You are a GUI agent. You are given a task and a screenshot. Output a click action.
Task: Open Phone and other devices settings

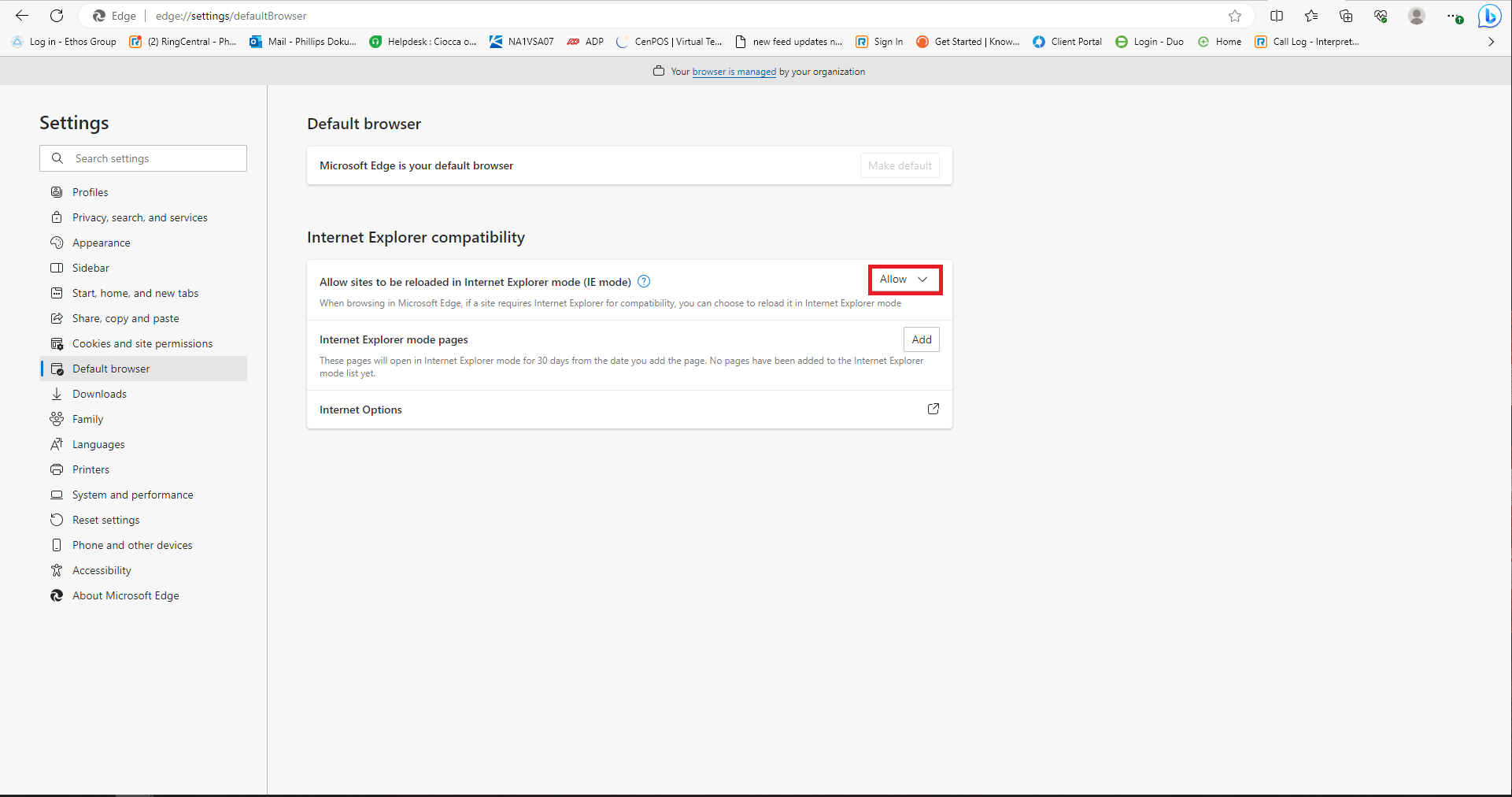143,545
